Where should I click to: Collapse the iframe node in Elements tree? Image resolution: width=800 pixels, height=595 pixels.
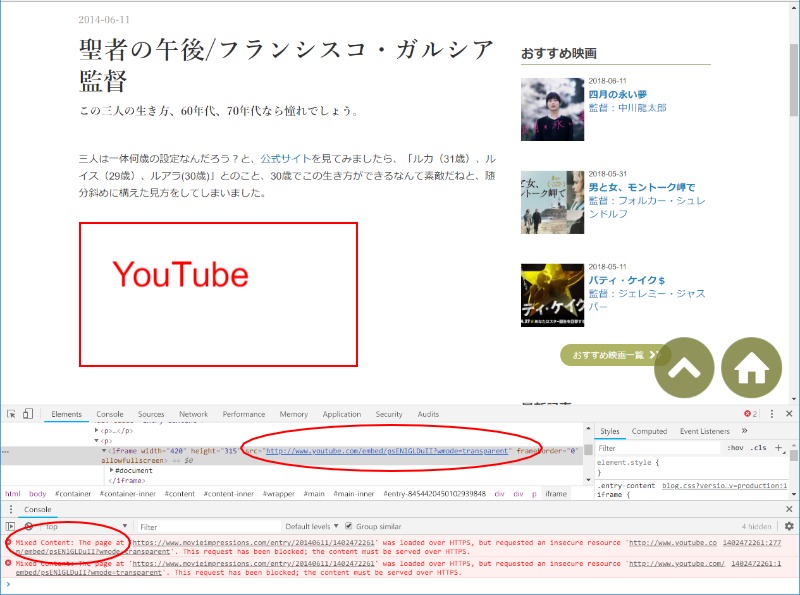pyautogui.click(x=104, y=451)
